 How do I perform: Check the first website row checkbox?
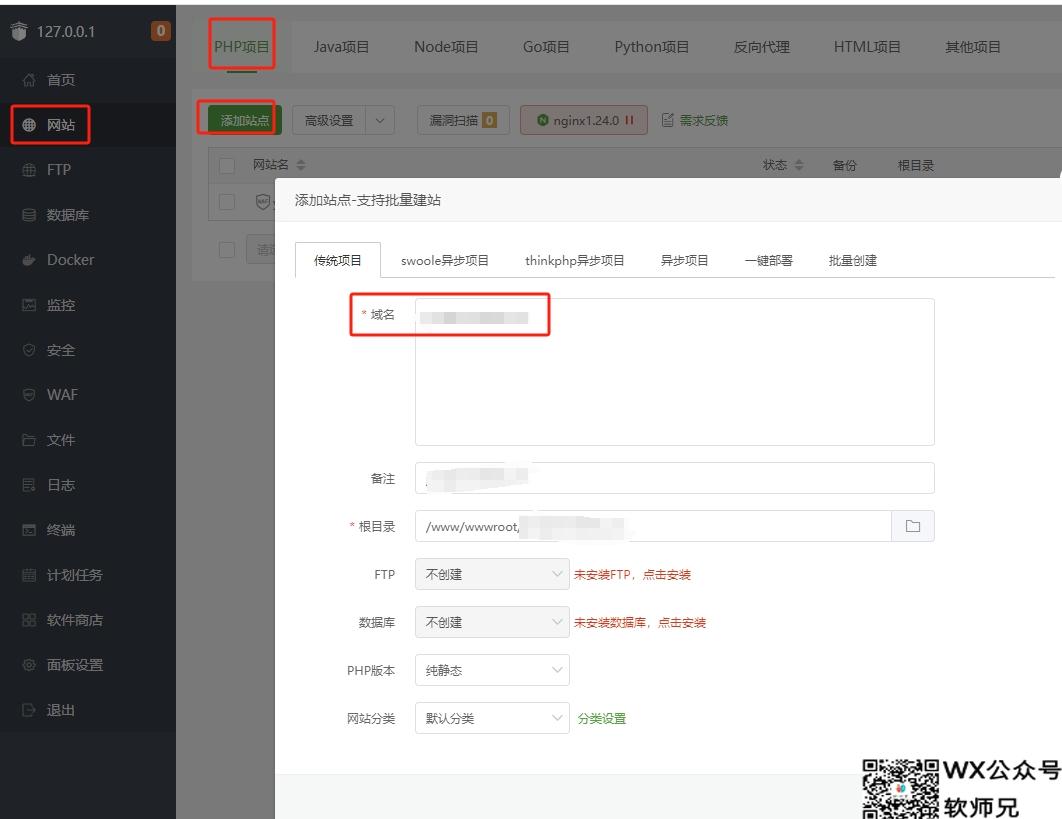tap(227, 201)
